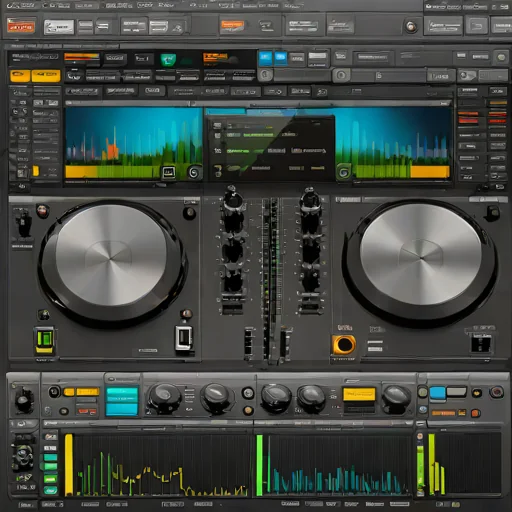Click the orange ring button under right deck

tap(344, 345)
